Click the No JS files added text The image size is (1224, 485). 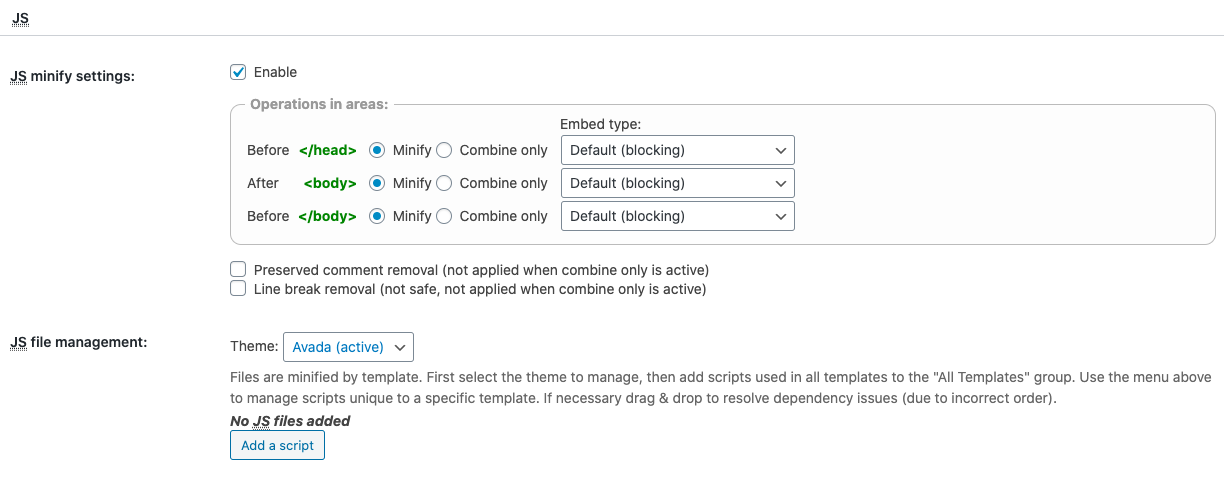coord(290,421)
